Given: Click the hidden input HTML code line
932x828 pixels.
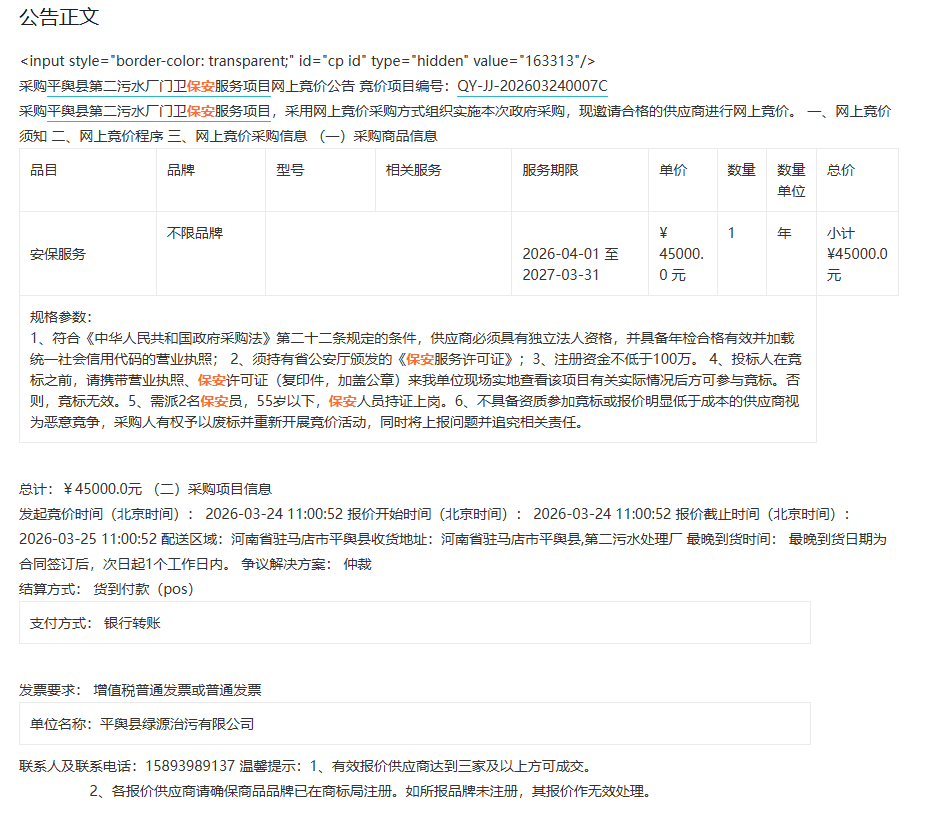Looking at the screenshot, I should (x=307, y=61).
